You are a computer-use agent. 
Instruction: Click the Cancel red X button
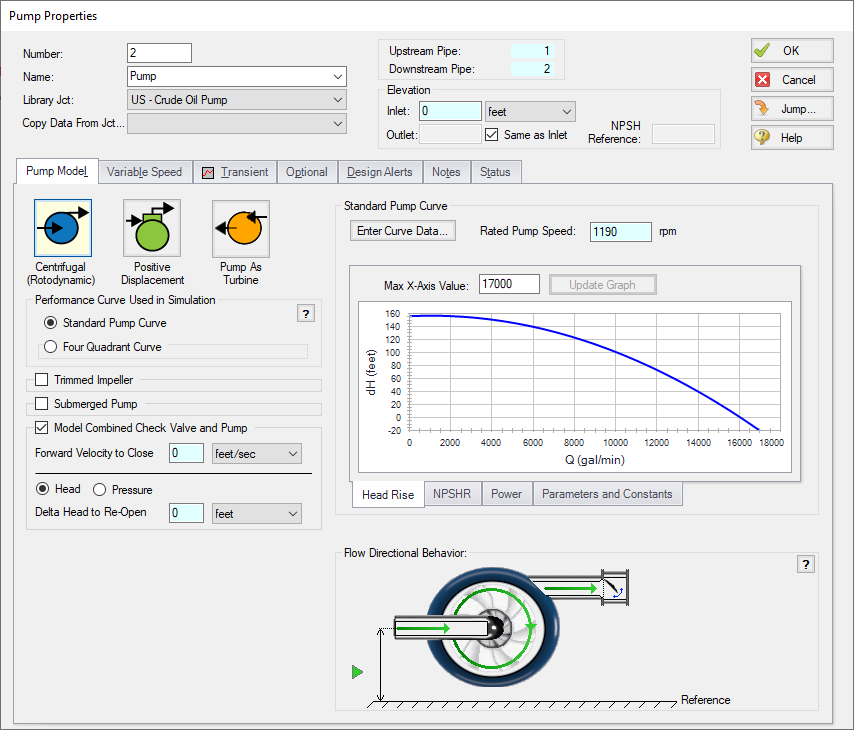pyautogui.click(x=791, y=79)
